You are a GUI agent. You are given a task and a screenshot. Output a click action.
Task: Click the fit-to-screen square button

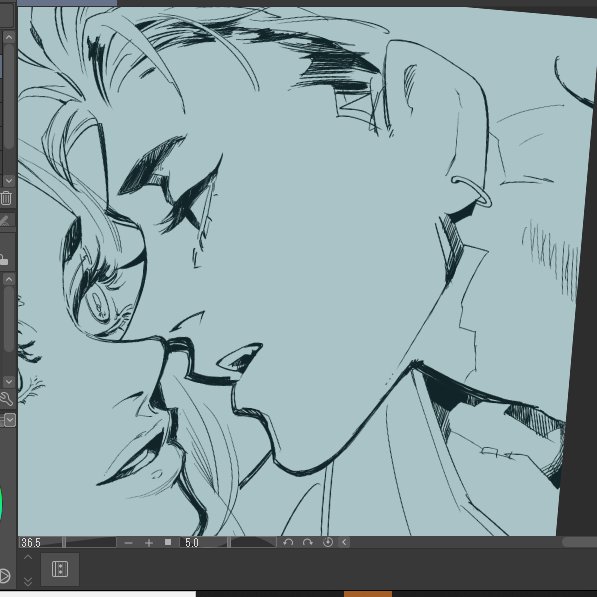click(168, 542)
